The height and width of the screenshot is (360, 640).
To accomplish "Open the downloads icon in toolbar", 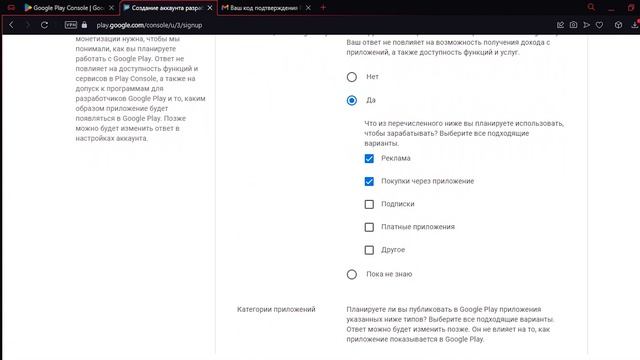I will tap(635, 25).
